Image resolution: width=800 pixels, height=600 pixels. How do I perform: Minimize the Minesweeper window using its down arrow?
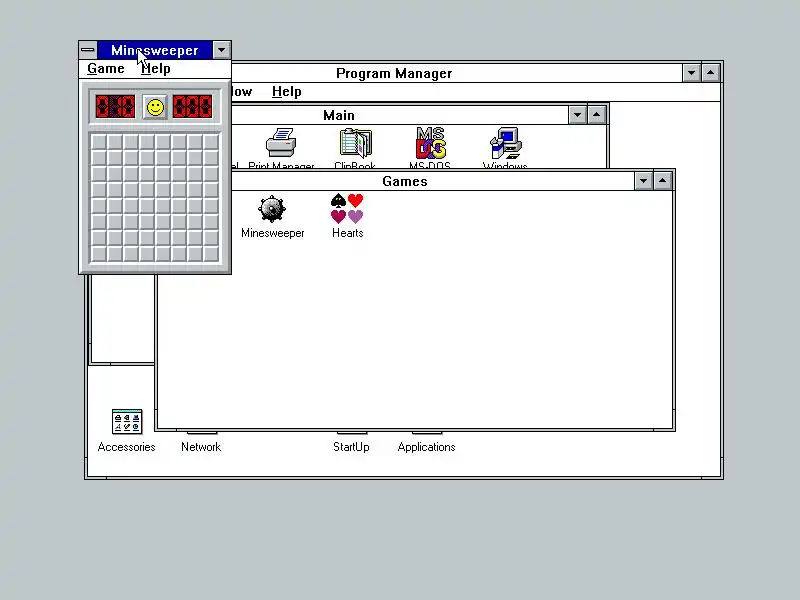tap(221, 50)
